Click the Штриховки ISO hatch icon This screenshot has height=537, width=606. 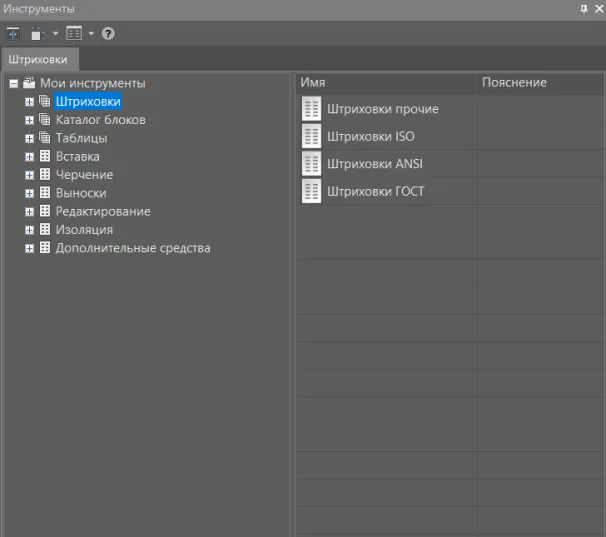[x=311, y=136]
